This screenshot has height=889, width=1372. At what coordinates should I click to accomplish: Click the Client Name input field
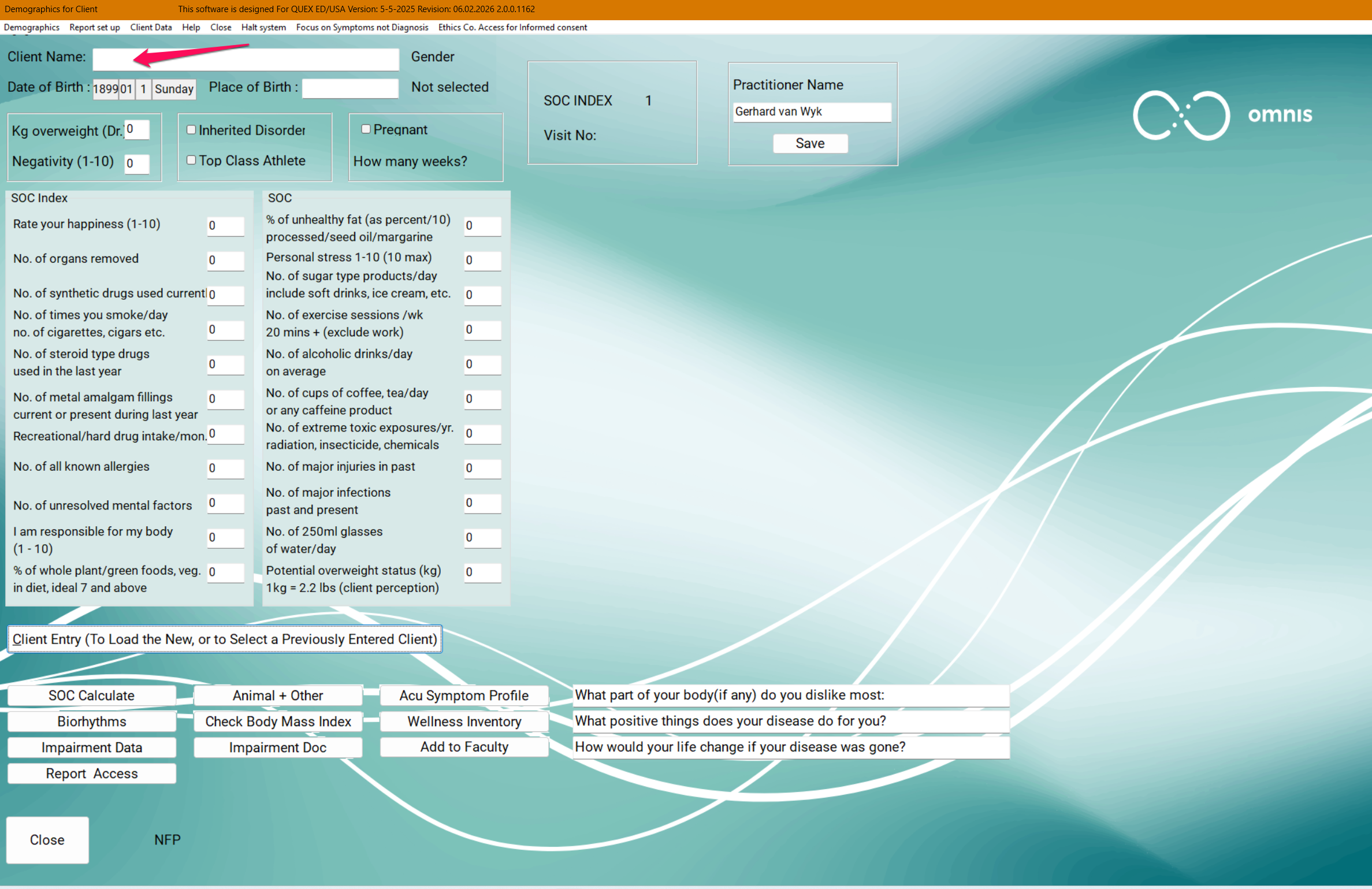point(246,59)
